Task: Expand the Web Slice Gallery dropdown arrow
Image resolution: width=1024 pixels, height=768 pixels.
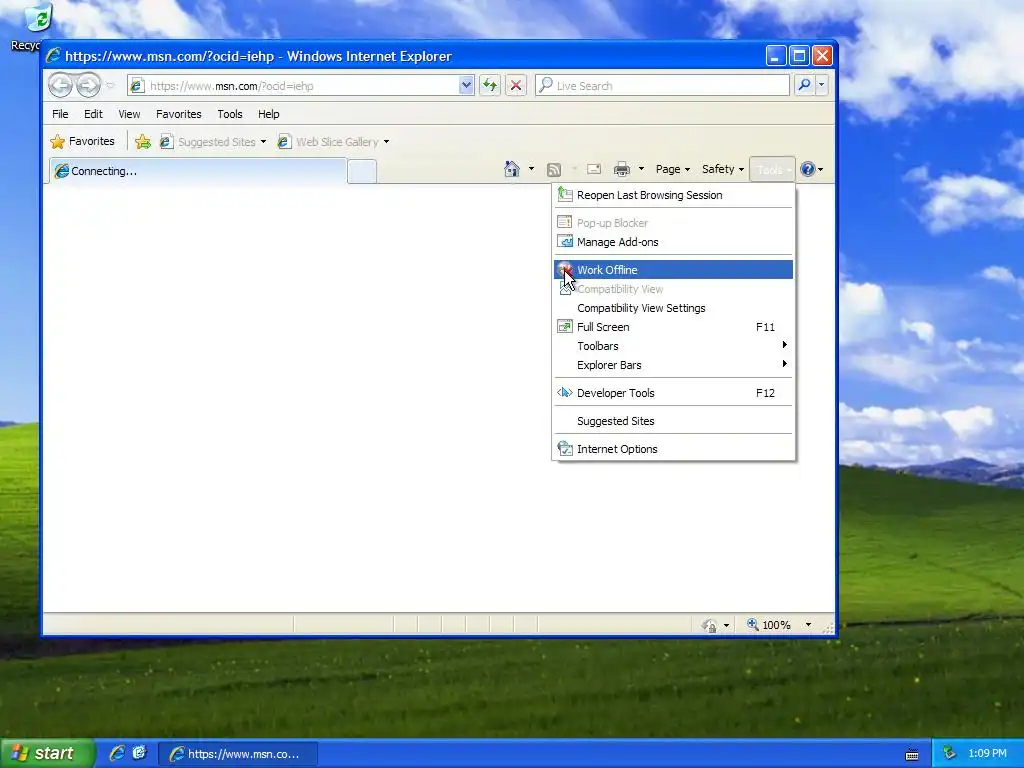Action: pyautogui.click(x=387, y=142)
